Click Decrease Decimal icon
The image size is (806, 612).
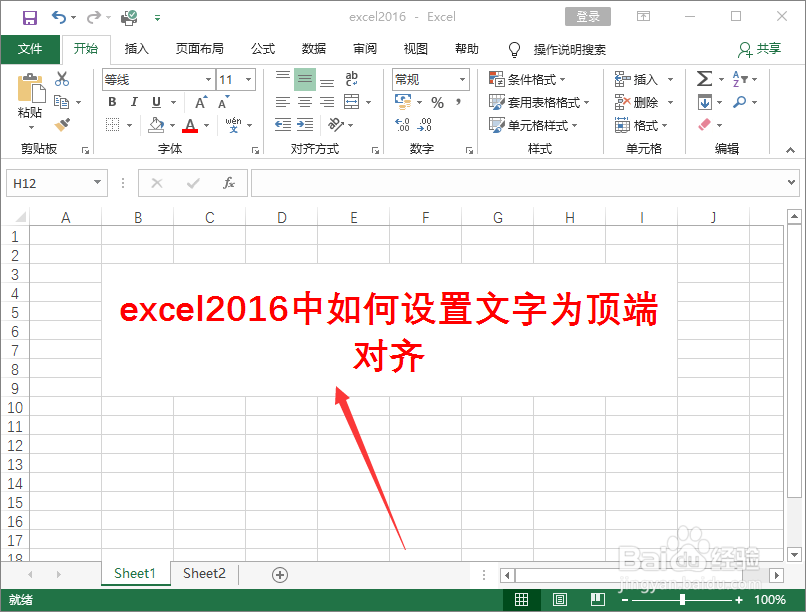tap(425, 125)
